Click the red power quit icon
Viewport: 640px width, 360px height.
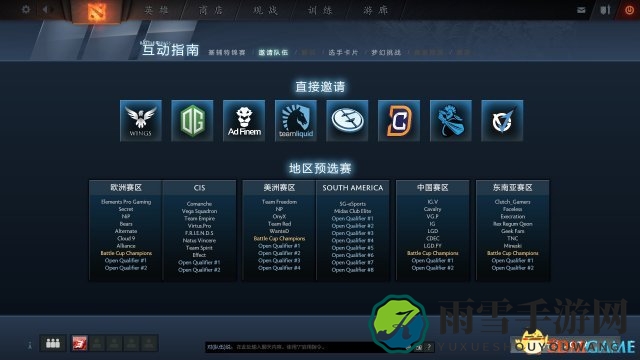(x=629, y=10)
